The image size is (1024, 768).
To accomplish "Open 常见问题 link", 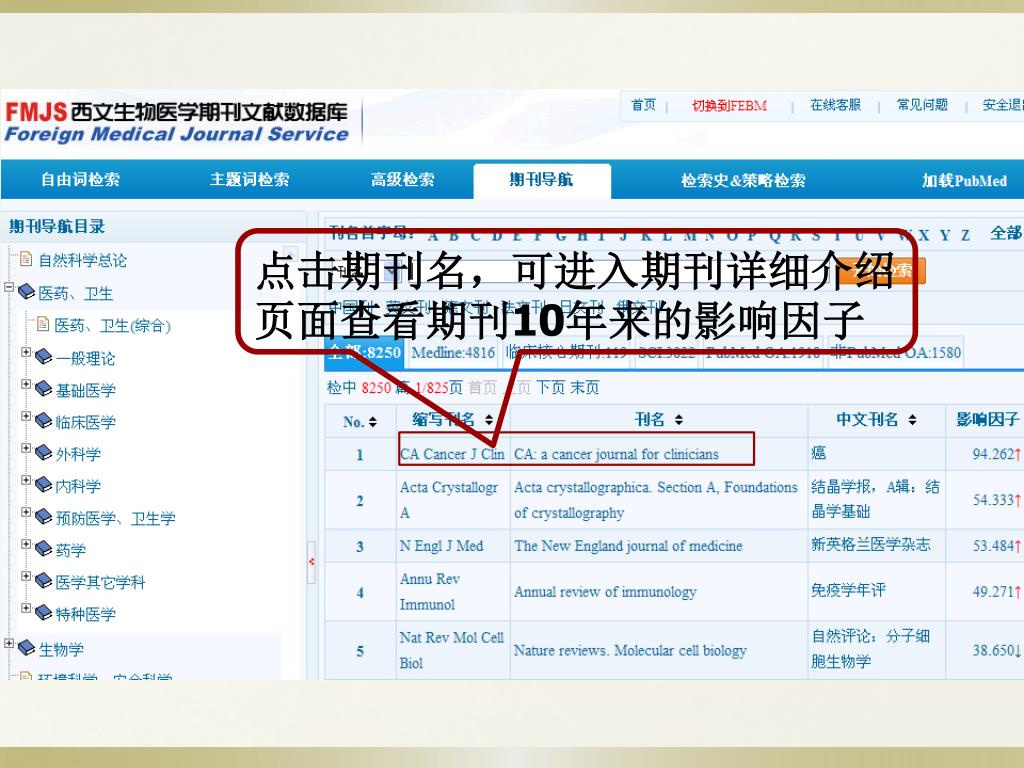I will pos(922,104).
